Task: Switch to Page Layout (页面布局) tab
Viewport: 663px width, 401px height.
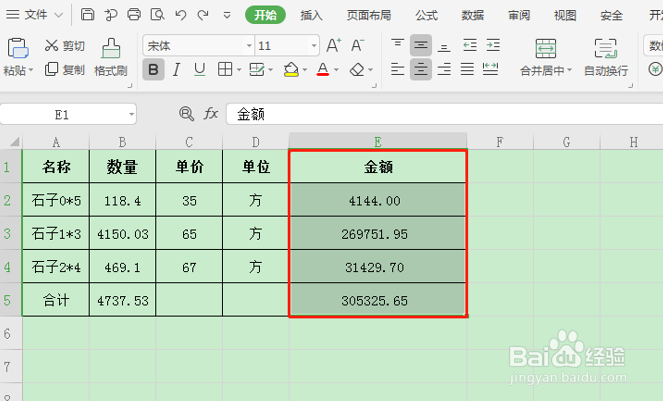Action: (369, 15)
